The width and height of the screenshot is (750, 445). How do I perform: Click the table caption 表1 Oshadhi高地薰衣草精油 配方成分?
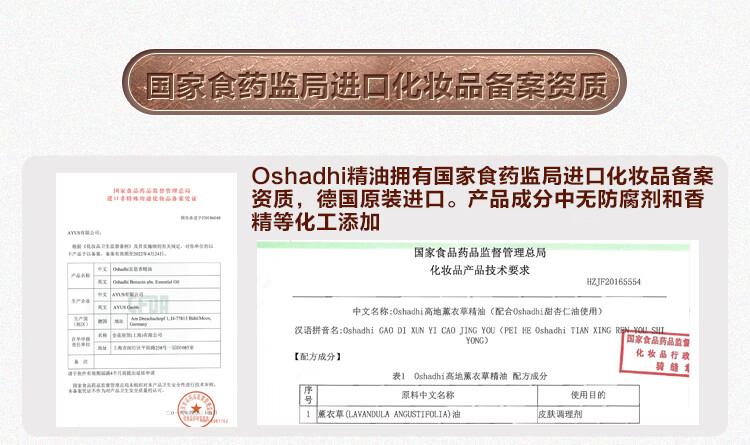pyautogui.click(x=470, y=376)
